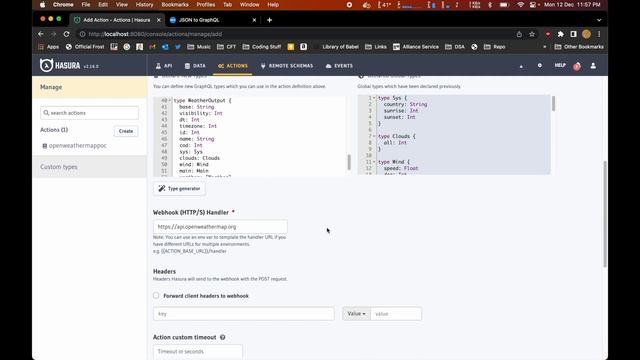
Task: Open the DSA bookmarks folder
Action: (x=455, y=47)
